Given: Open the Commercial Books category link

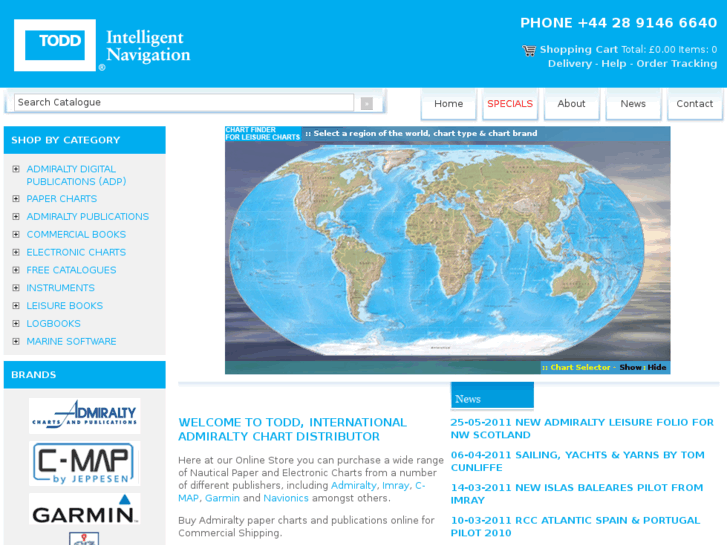Looking at the screenshot, I should pos(76,234).
